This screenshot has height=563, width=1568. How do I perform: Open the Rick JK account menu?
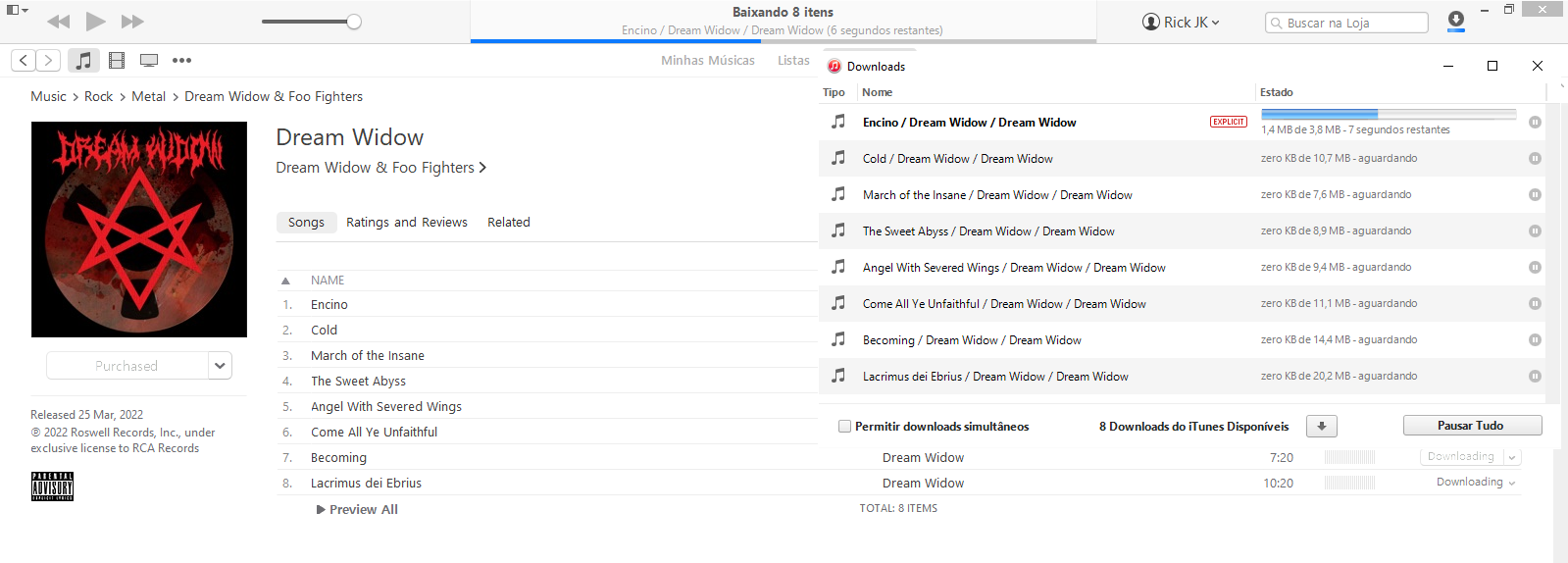click(1181, 22)
